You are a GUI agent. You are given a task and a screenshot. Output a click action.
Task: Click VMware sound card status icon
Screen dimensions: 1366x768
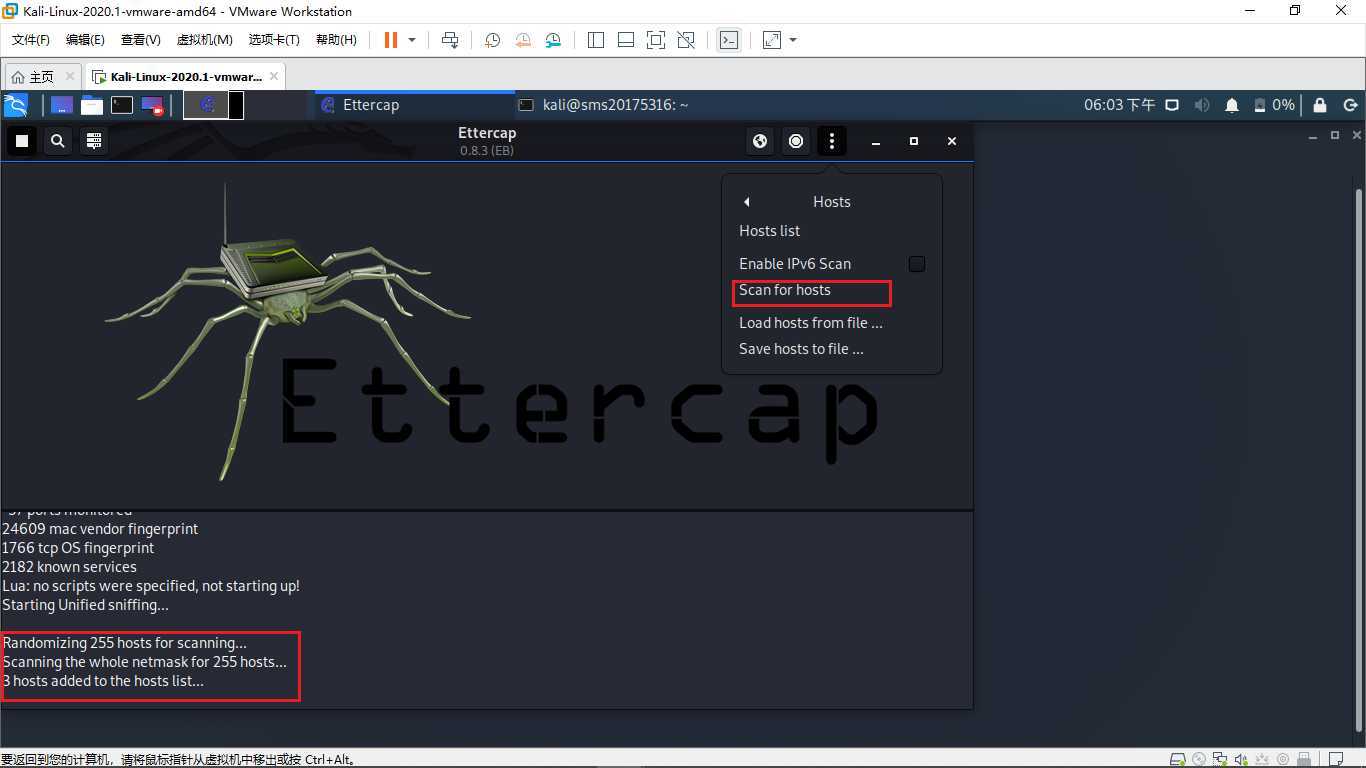[x=1241, y=760]
